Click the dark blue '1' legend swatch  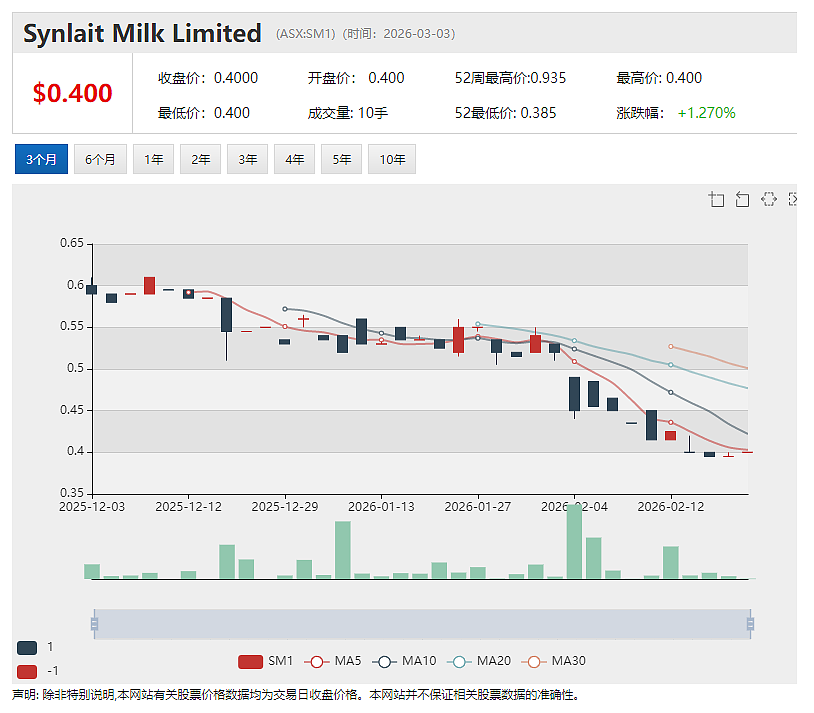pos(27,648)
